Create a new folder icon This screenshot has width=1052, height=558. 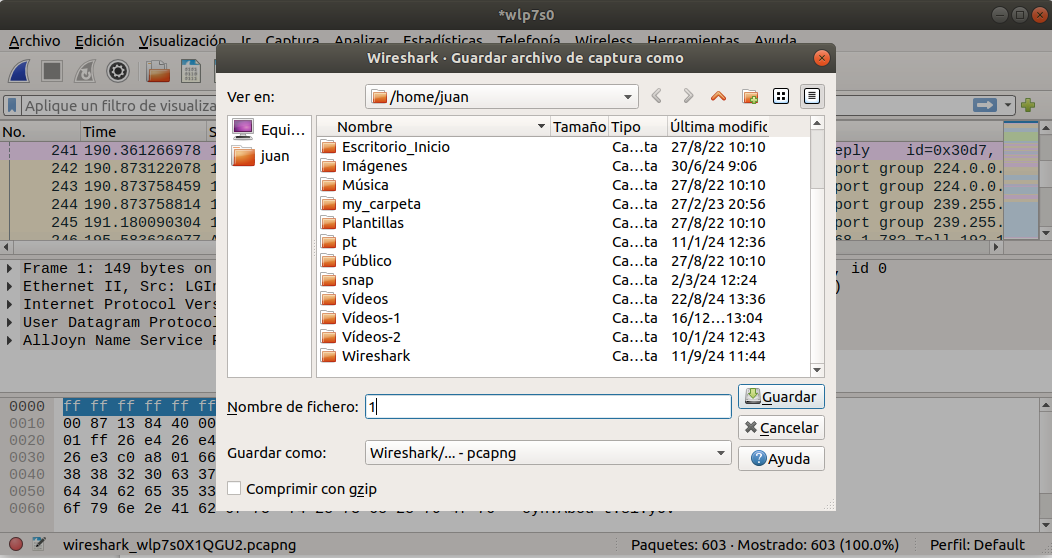[x=750, y=96]
